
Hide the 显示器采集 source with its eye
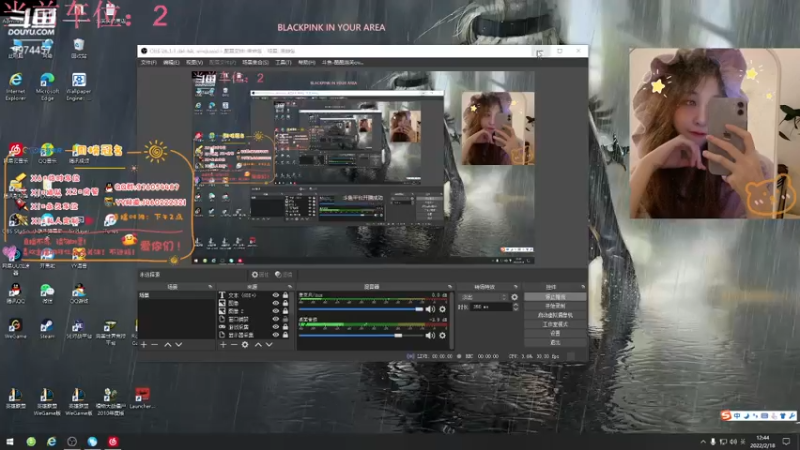point(276,335)
